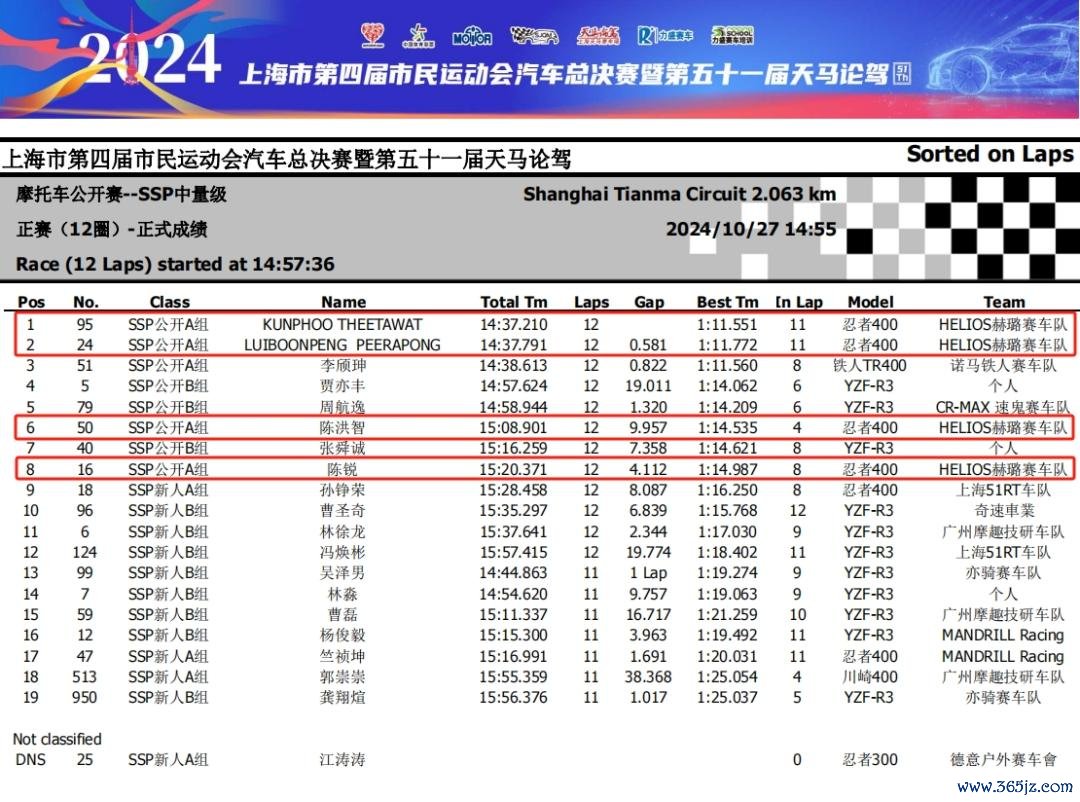Click the Total Tm column header
1080x802 pixels.
pos(514,302)
